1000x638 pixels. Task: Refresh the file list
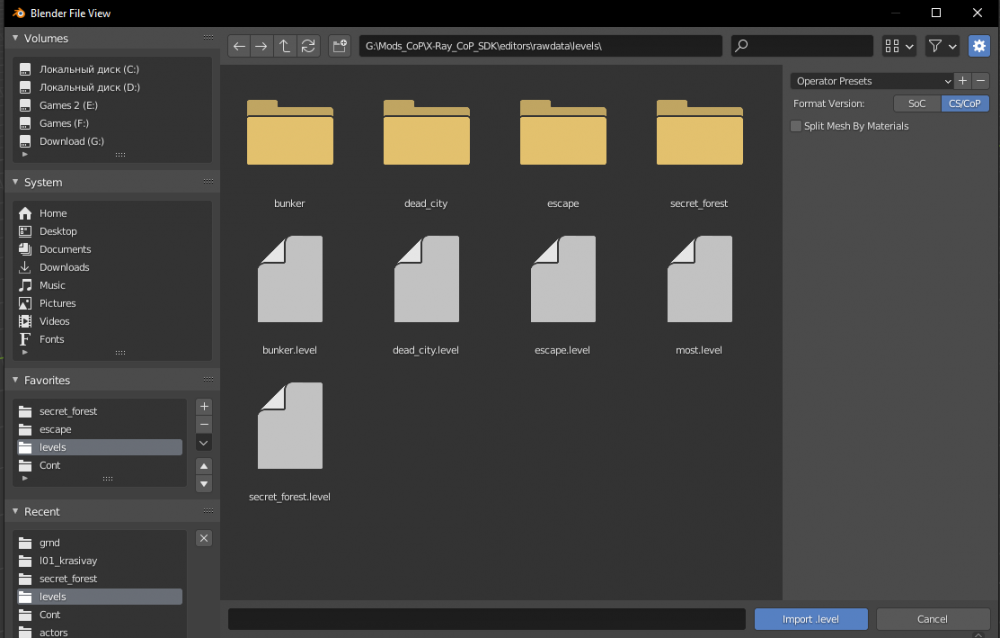point(308,46)
